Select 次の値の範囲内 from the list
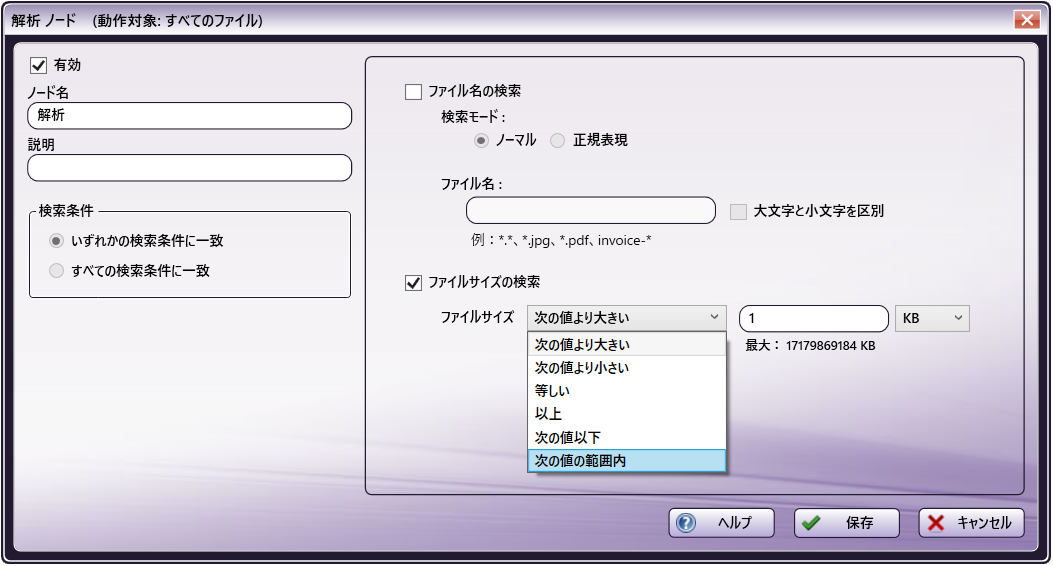The image size is (1053, 566). point(627,461)
